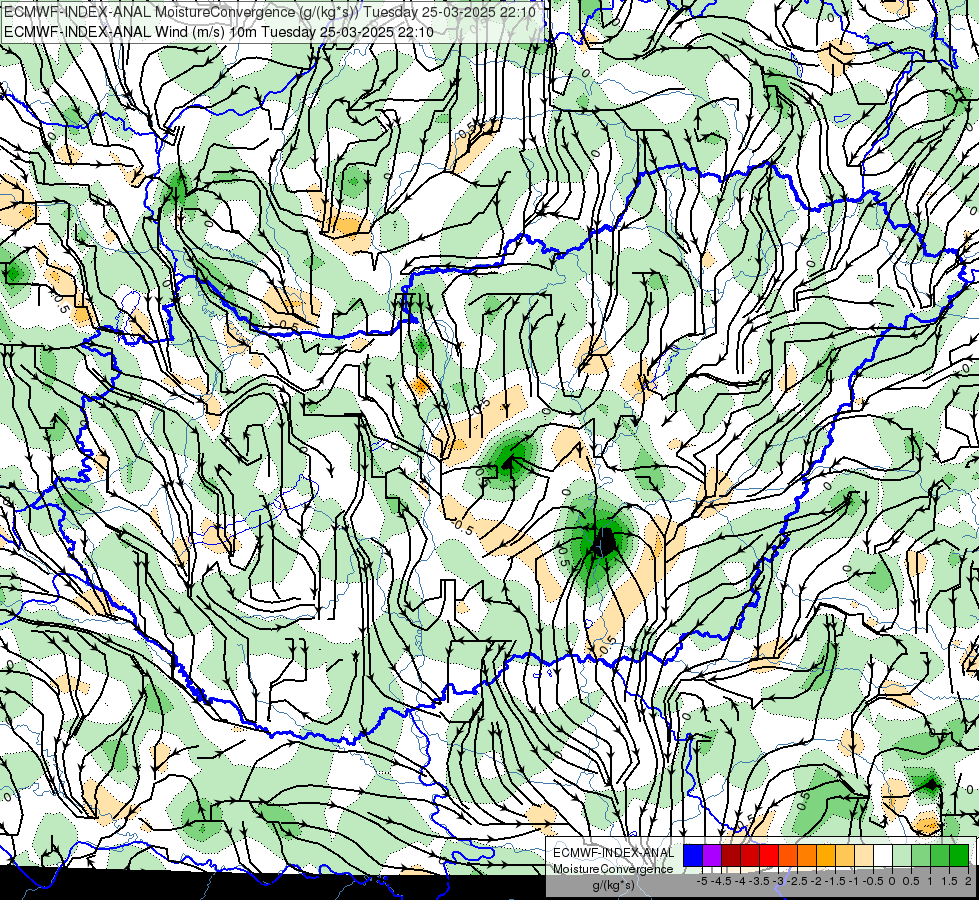
Task: Click the legend tick label "-3.5"
Action: [759, 881]
